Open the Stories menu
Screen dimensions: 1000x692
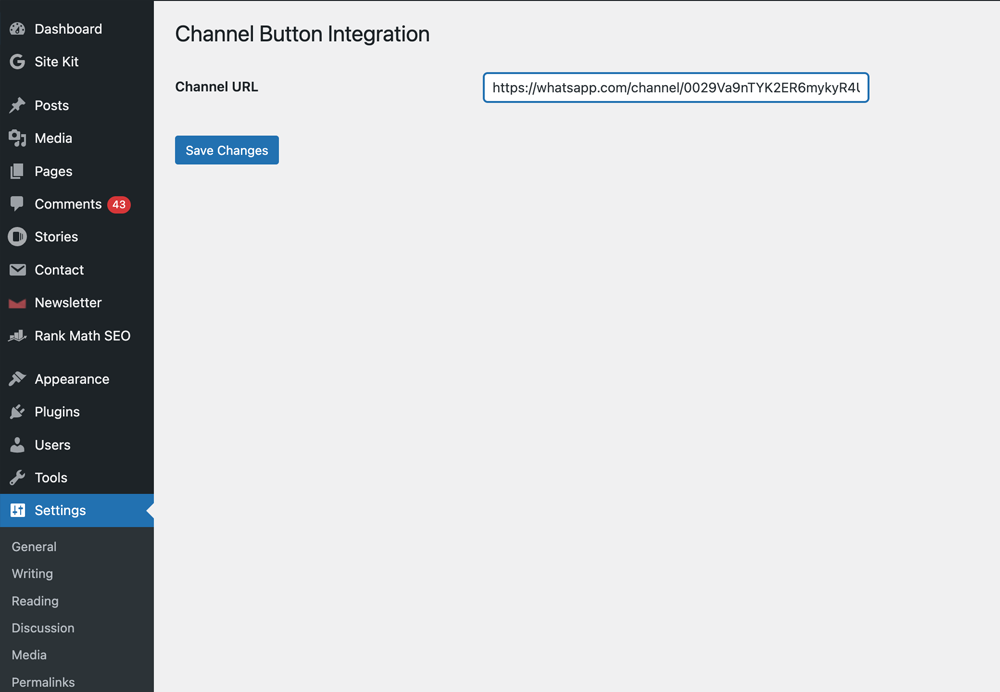click(77, 237)
